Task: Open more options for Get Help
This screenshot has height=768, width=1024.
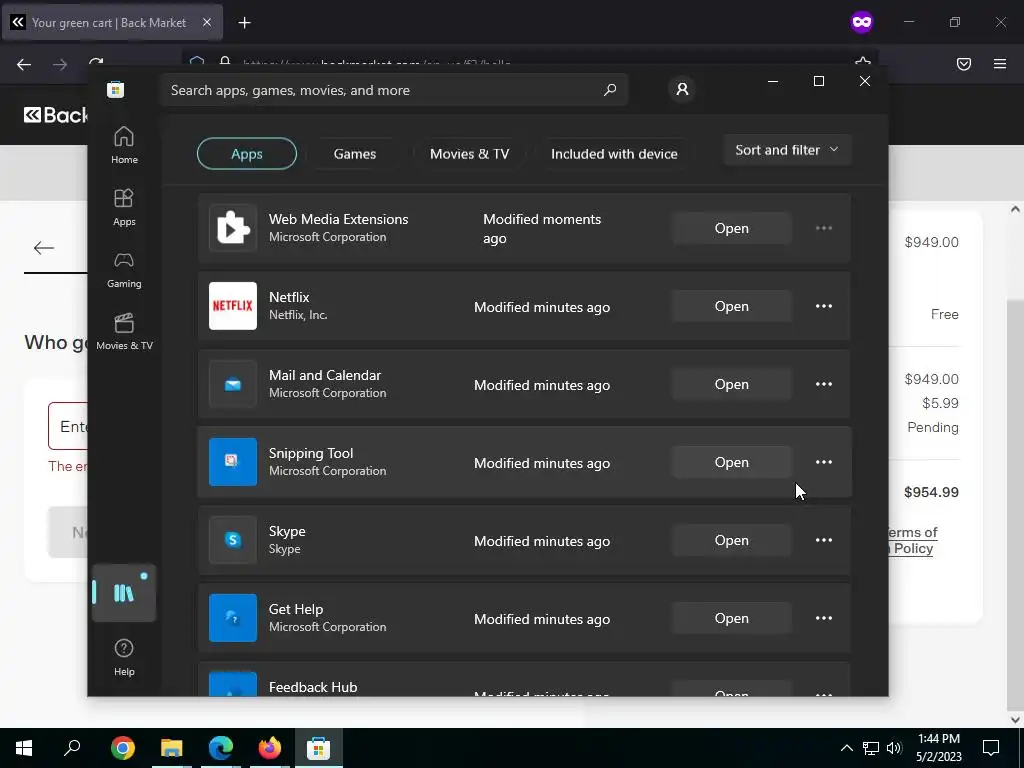Action: coord(824,618)
